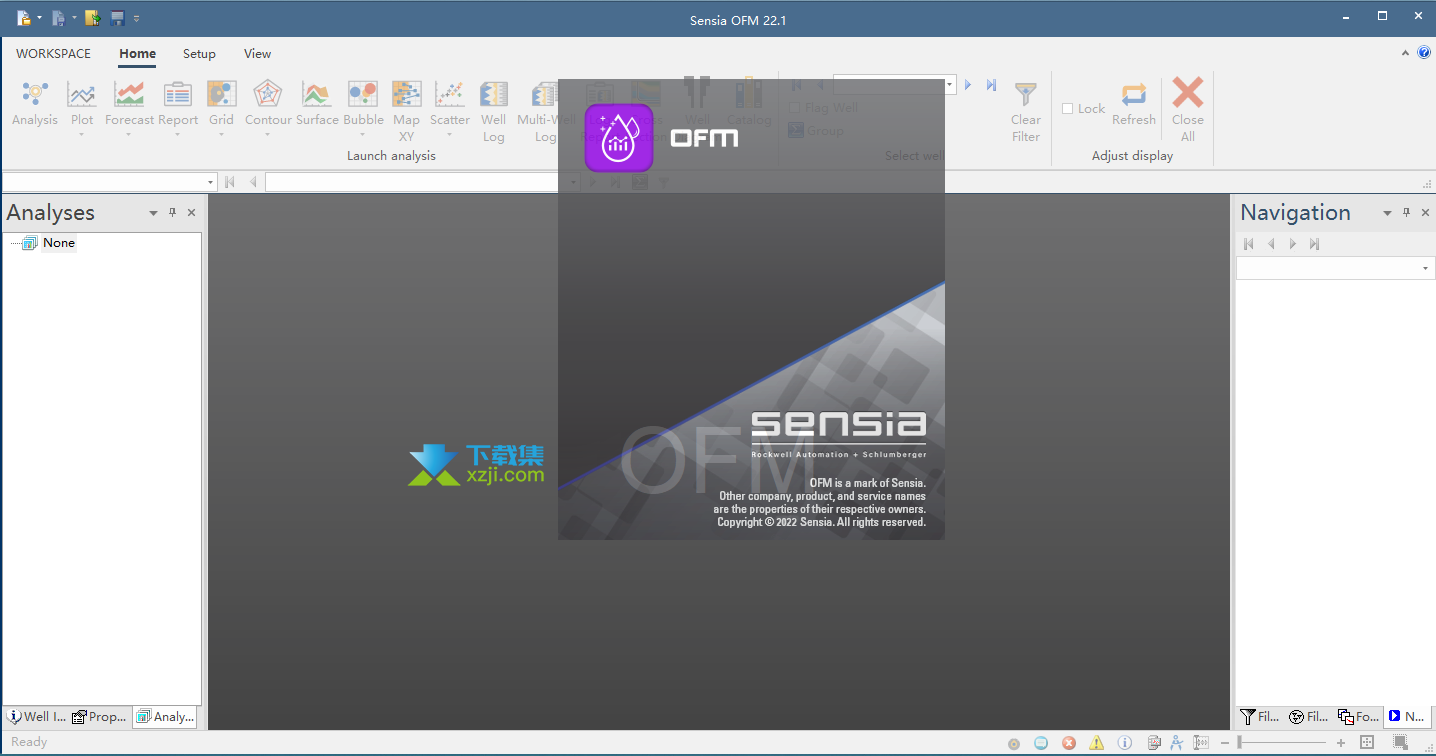The width and height of the screenshot is (1436, 756).
Task: Open the Navigation pane combo box dropdown
Action: click(1425, 269)
